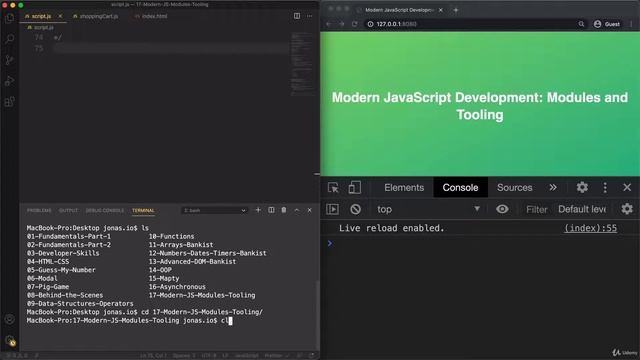Viewport: 640px width, 360px height.
Task: Click the terminal command prompt line
Action: 129,320
